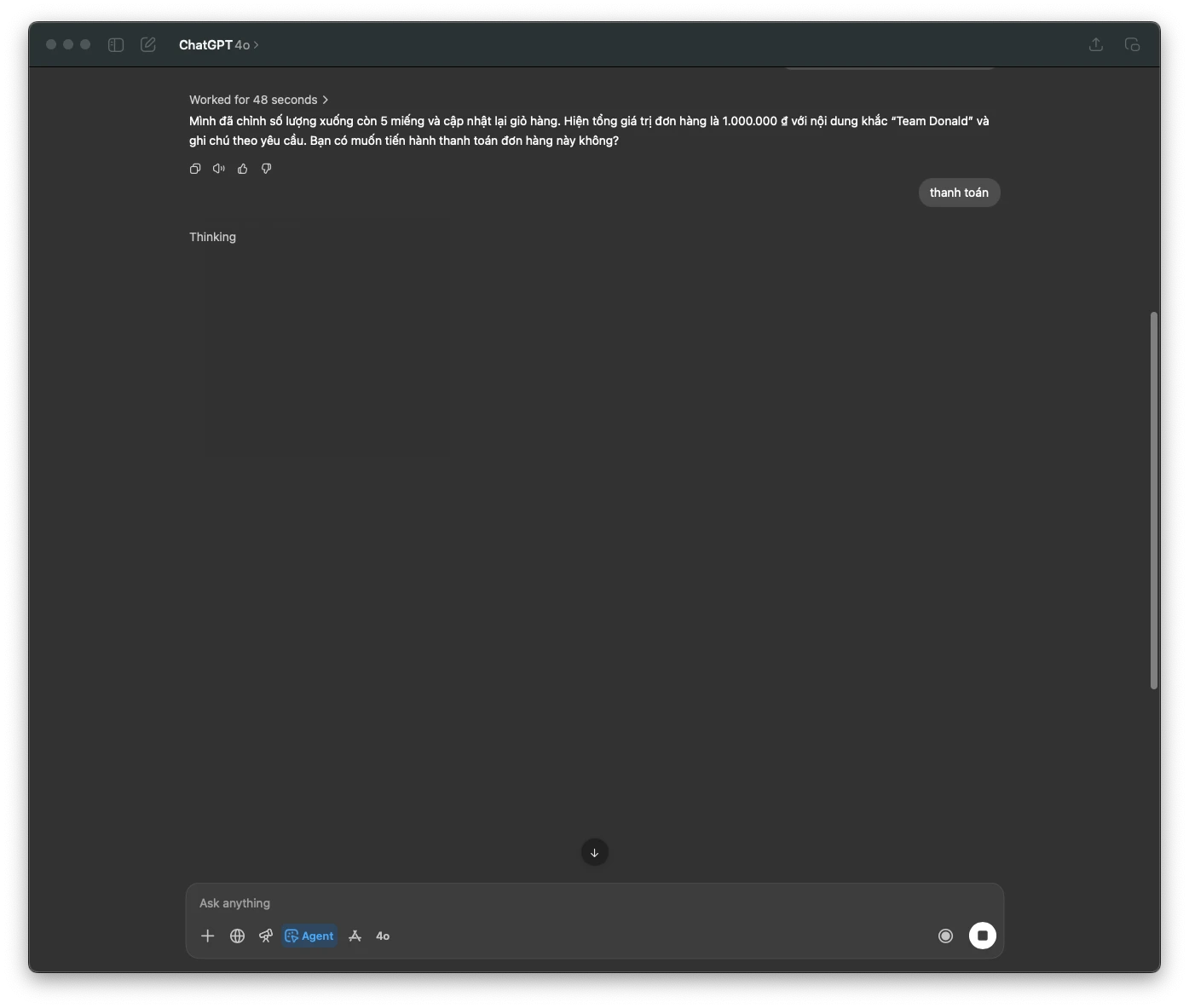Click the copy response icon
Screen dimensions: 1189x1008
[195, 169]
